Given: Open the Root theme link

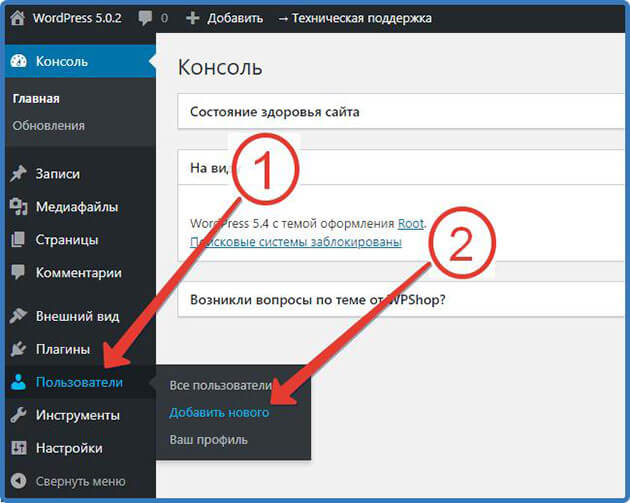Looking at the screenshot, I should coord(411,223).
